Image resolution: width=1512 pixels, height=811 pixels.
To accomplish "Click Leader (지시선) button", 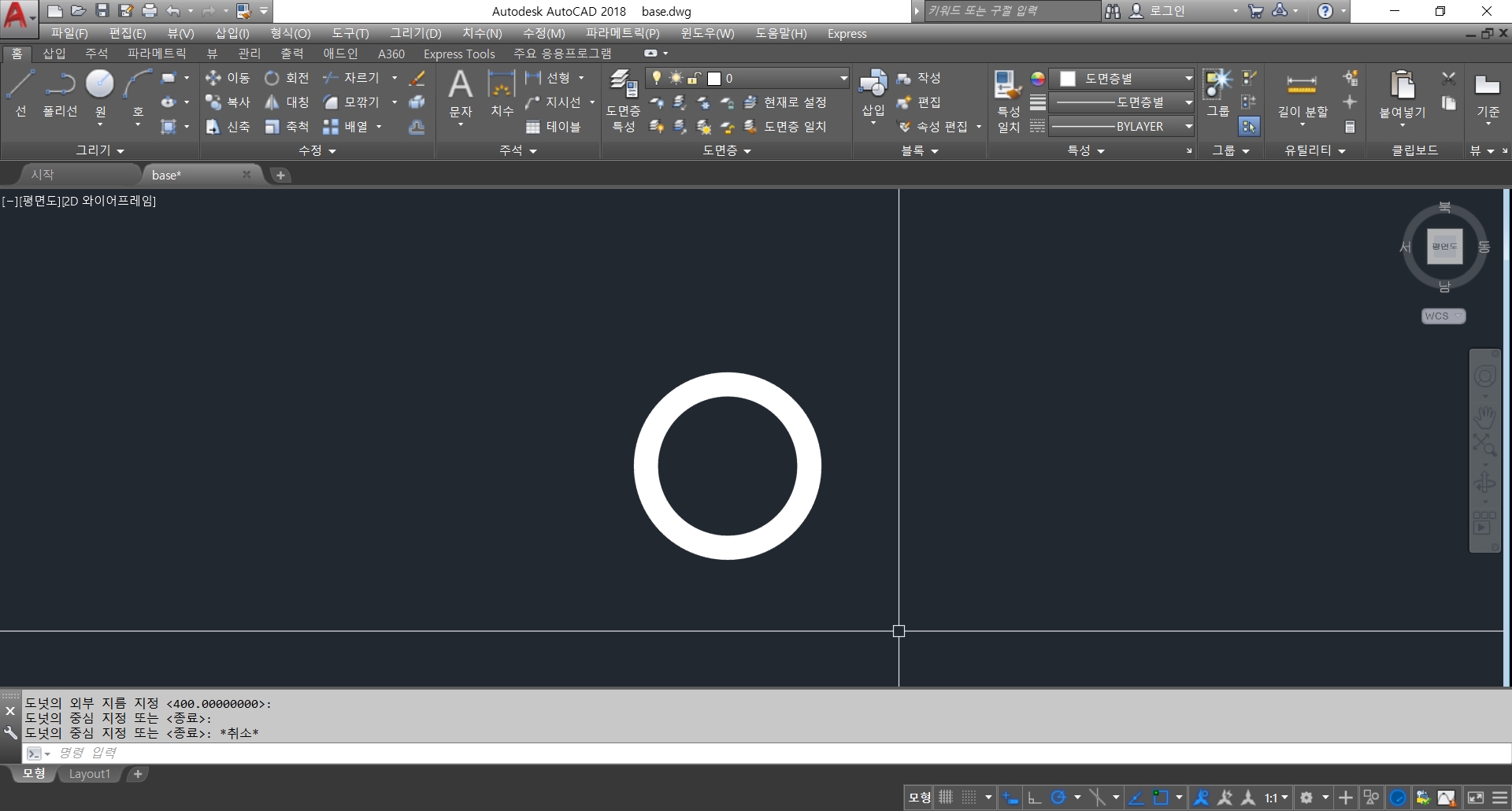I will click(553, 102).
